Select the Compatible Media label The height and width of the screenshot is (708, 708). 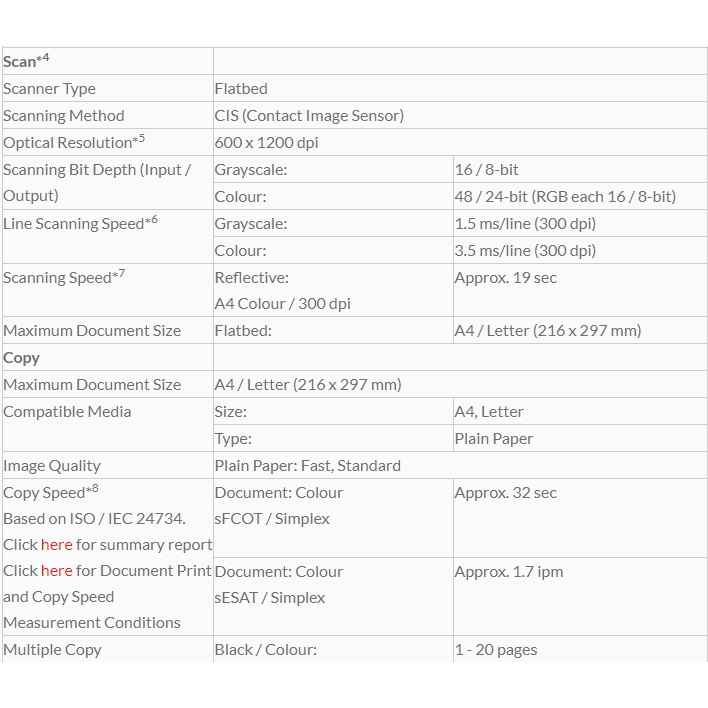tap(67, 412)
